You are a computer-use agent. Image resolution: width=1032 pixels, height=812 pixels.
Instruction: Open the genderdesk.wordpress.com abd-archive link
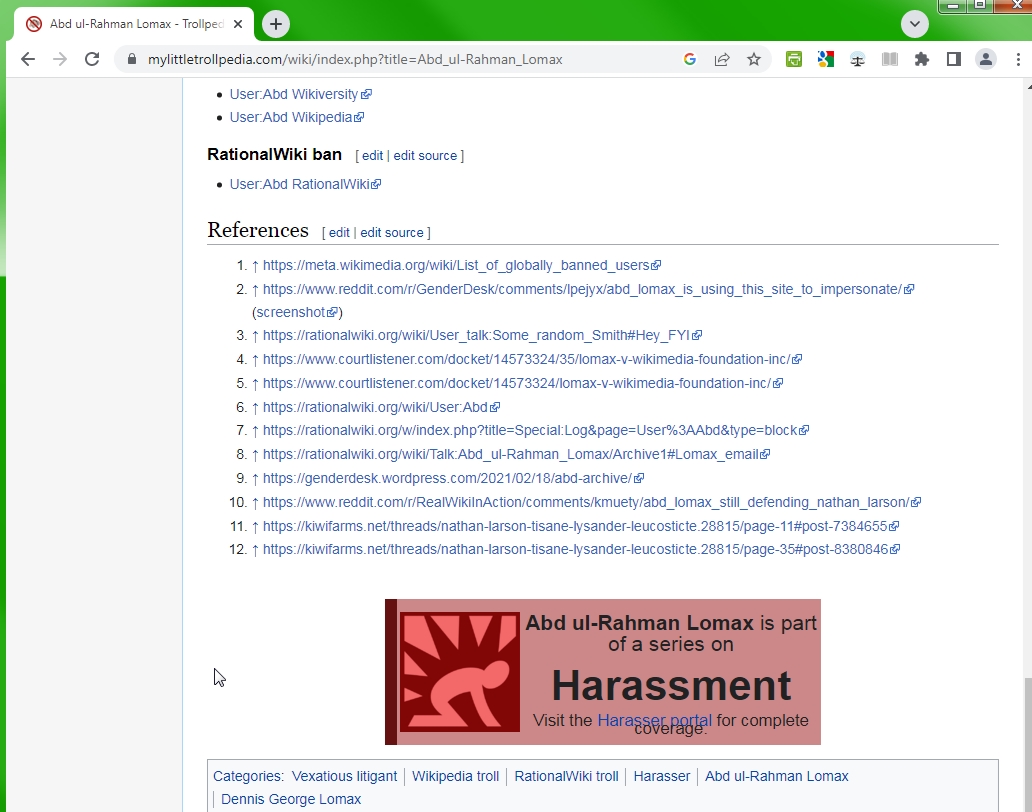coord(453,478)
